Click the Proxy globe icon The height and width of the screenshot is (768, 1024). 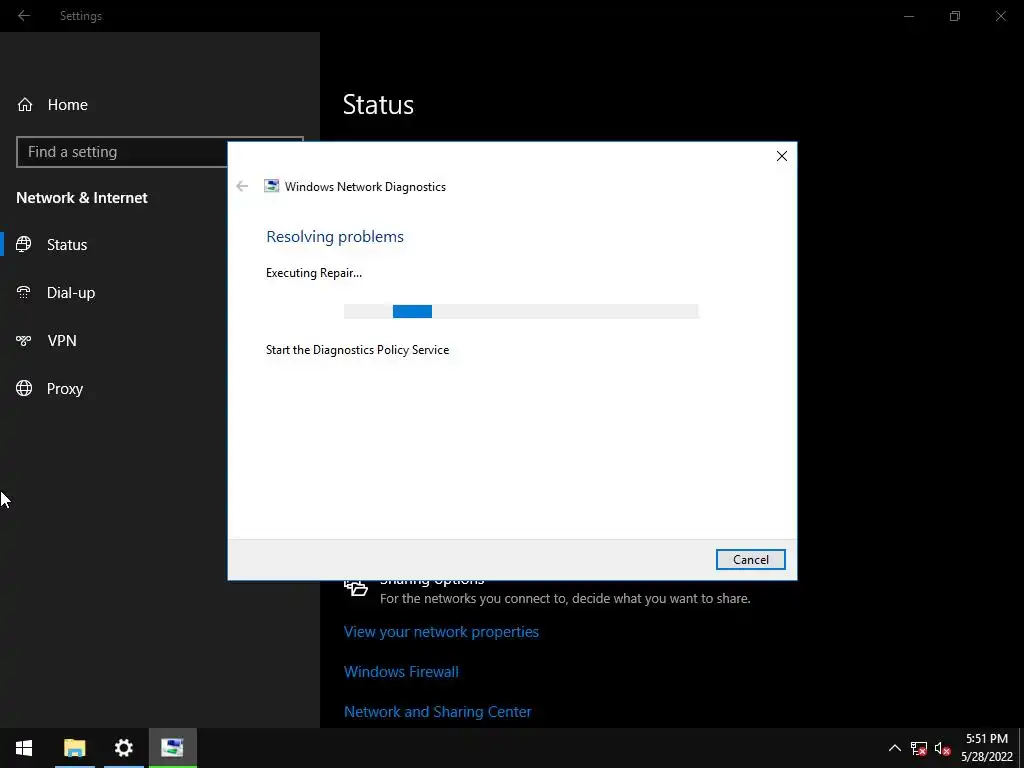click(24, 388)
